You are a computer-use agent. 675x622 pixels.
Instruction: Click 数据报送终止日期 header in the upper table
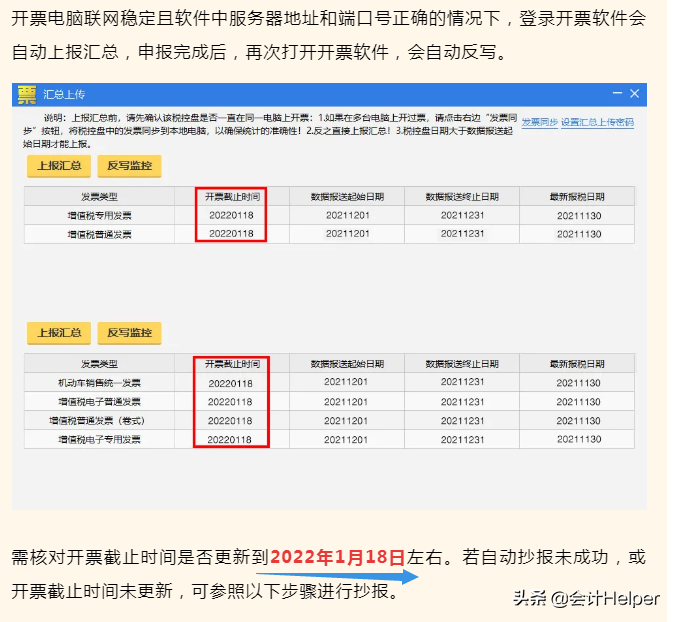point(462,197)
